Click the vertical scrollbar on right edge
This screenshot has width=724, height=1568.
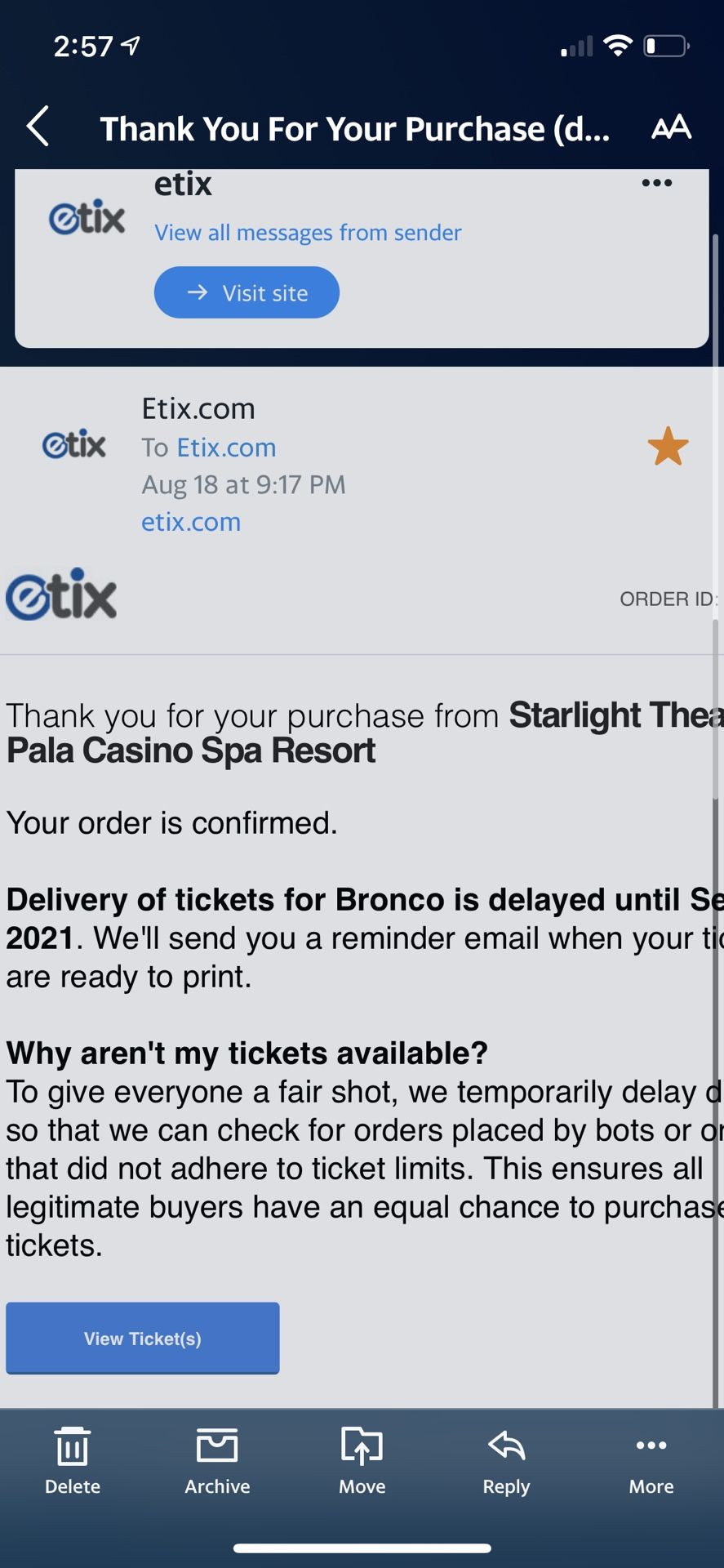716,710
